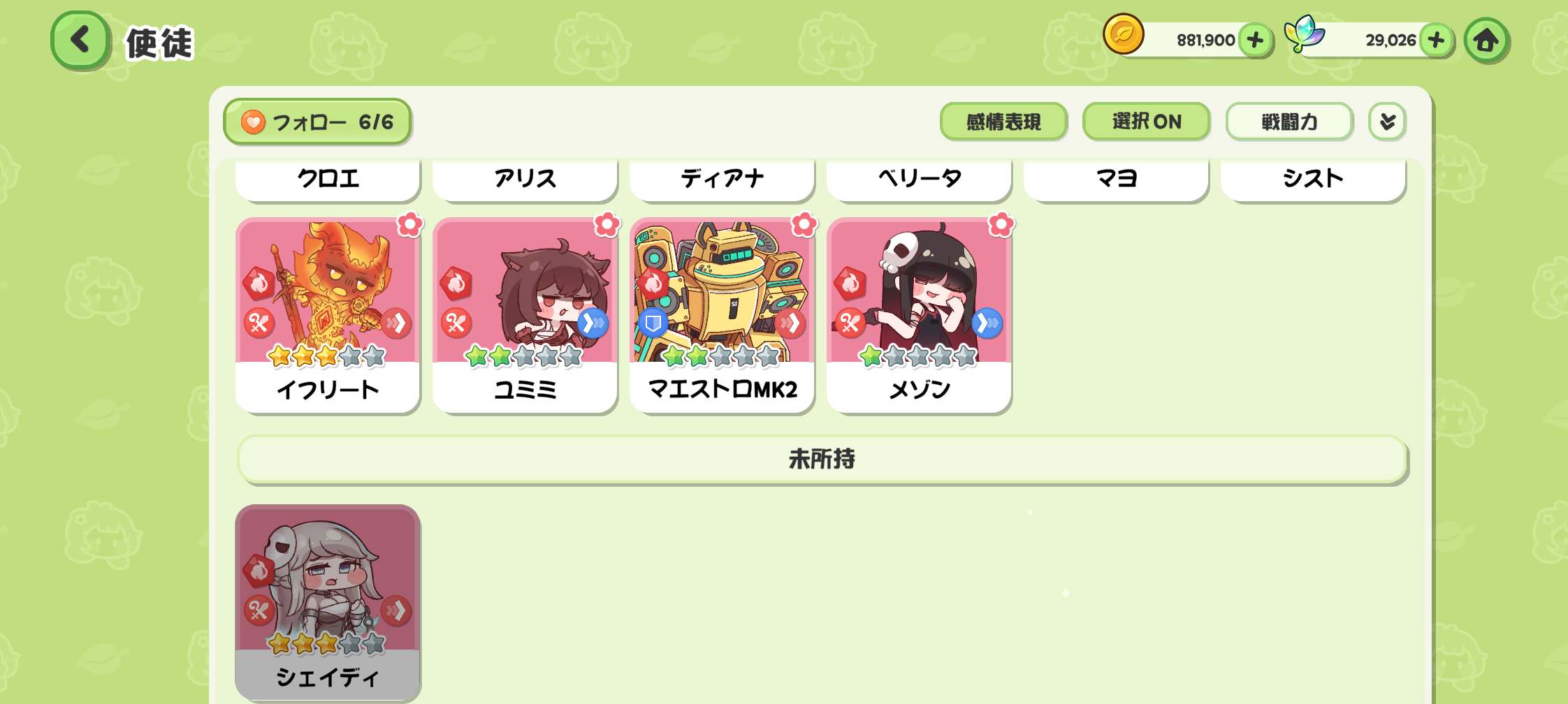The height and width of the screenshot is (704, 1568).
Task: Tap the blue shield role icon on マエストロMK2
Action: (653, 323)
